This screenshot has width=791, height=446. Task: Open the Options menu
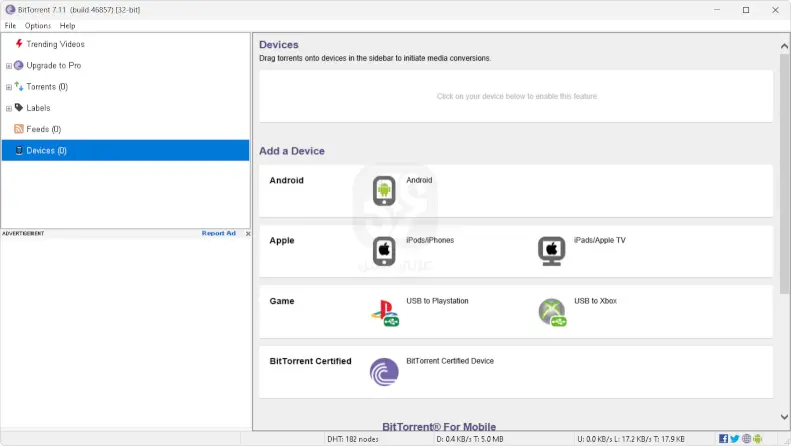coord(38,25)
